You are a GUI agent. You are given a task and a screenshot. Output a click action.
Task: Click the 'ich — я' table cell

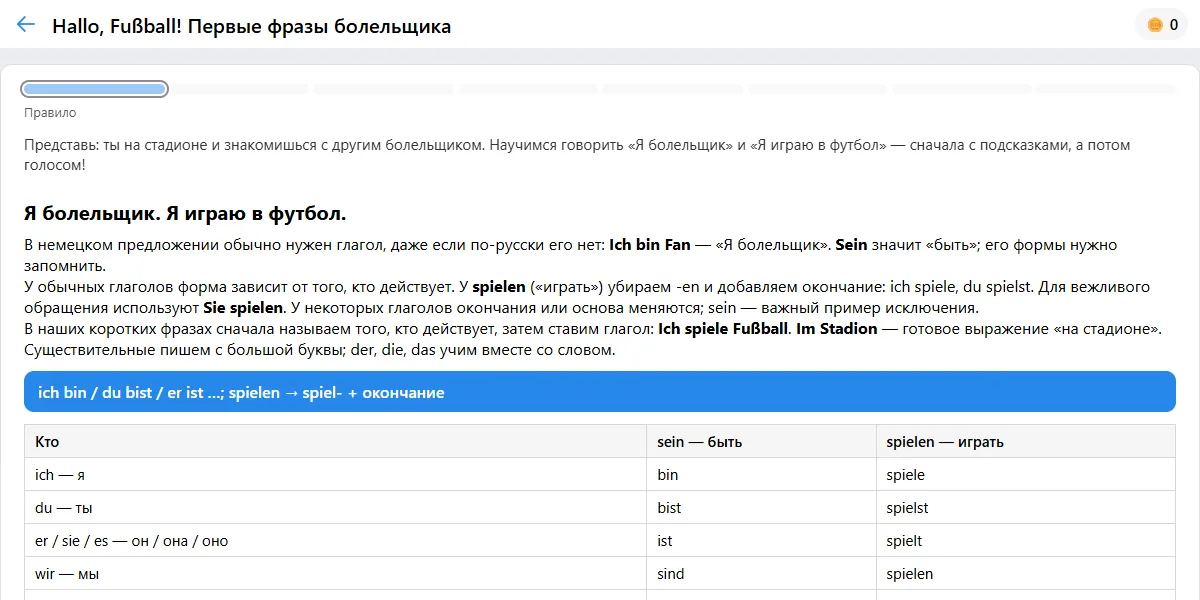tap(335, 475)
